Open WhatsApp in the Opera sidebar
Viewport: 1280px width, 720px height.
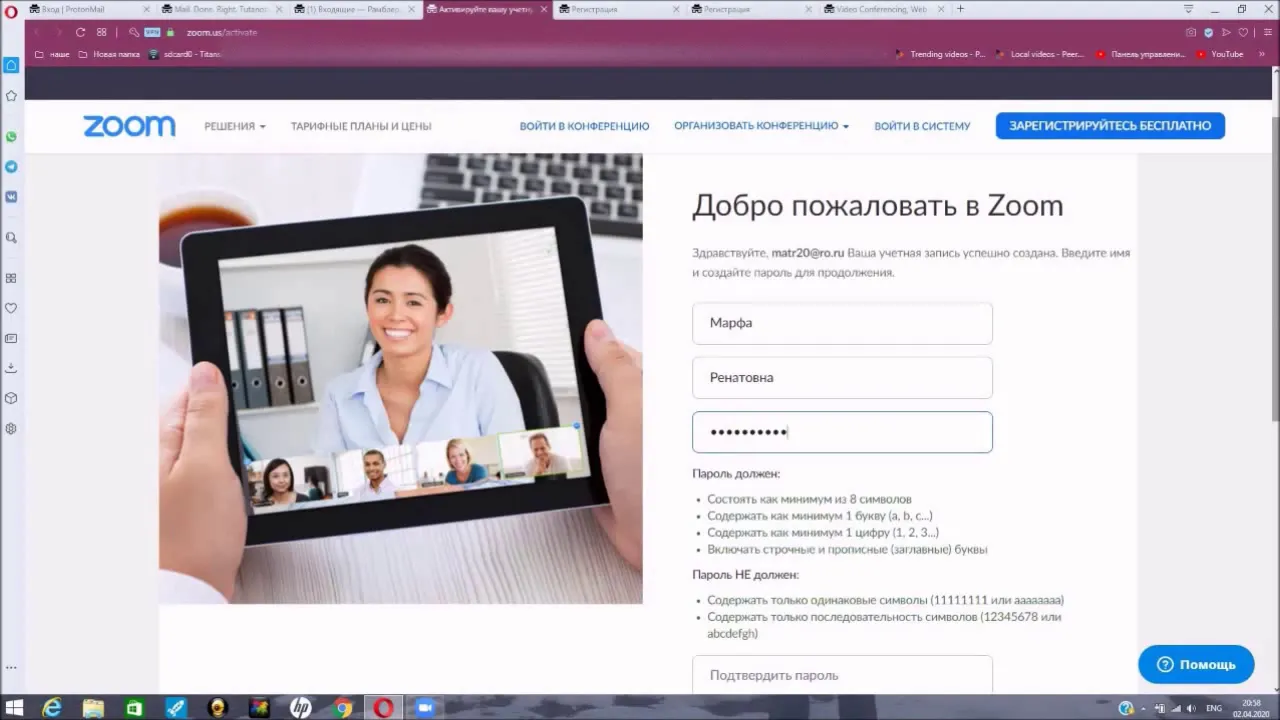11,137
